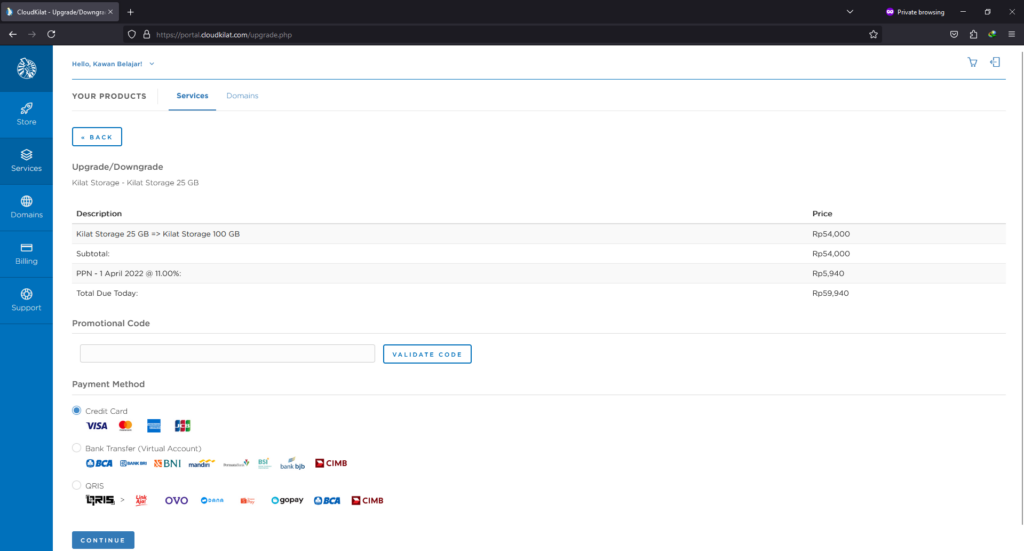Open Support in the sidebar
This screenshot has height=551, width=1024.
[26, 299]
